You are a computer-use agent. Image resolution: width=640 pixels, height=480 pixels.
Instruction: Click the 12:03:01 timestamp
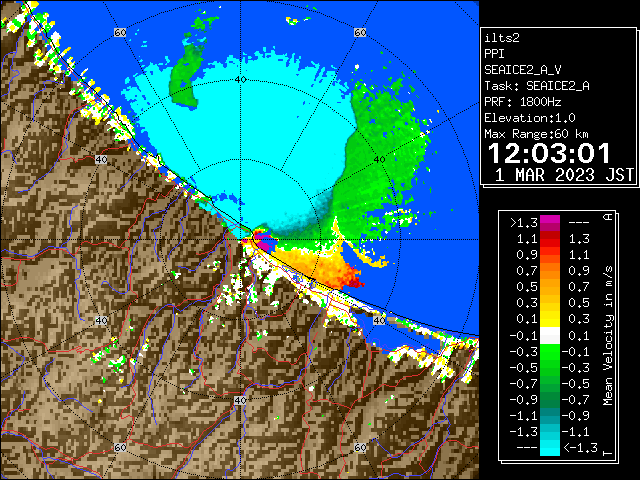pyautogui.click(x=549, y=153)
